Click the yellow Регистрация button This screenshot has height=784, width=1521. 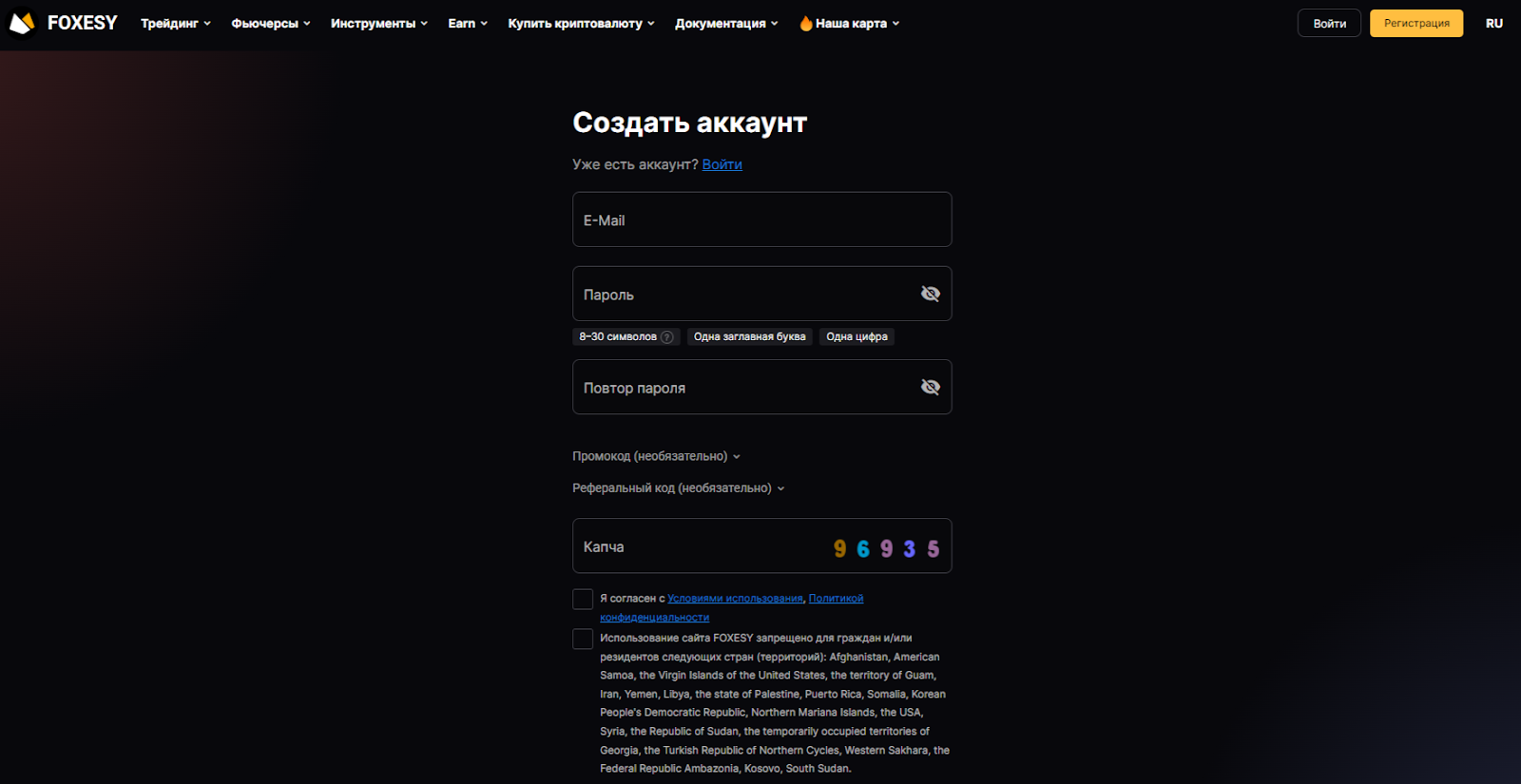point(1415,24)
